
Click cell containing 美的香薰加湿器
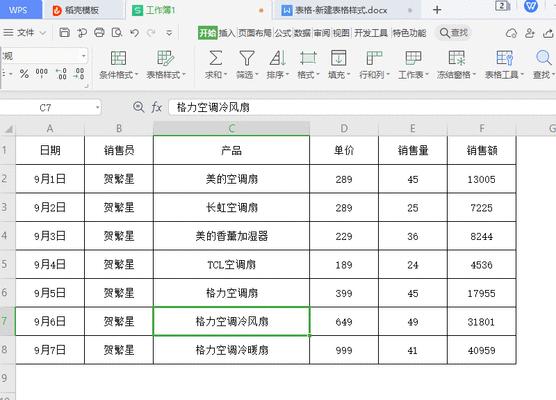[x=232, y=236]
